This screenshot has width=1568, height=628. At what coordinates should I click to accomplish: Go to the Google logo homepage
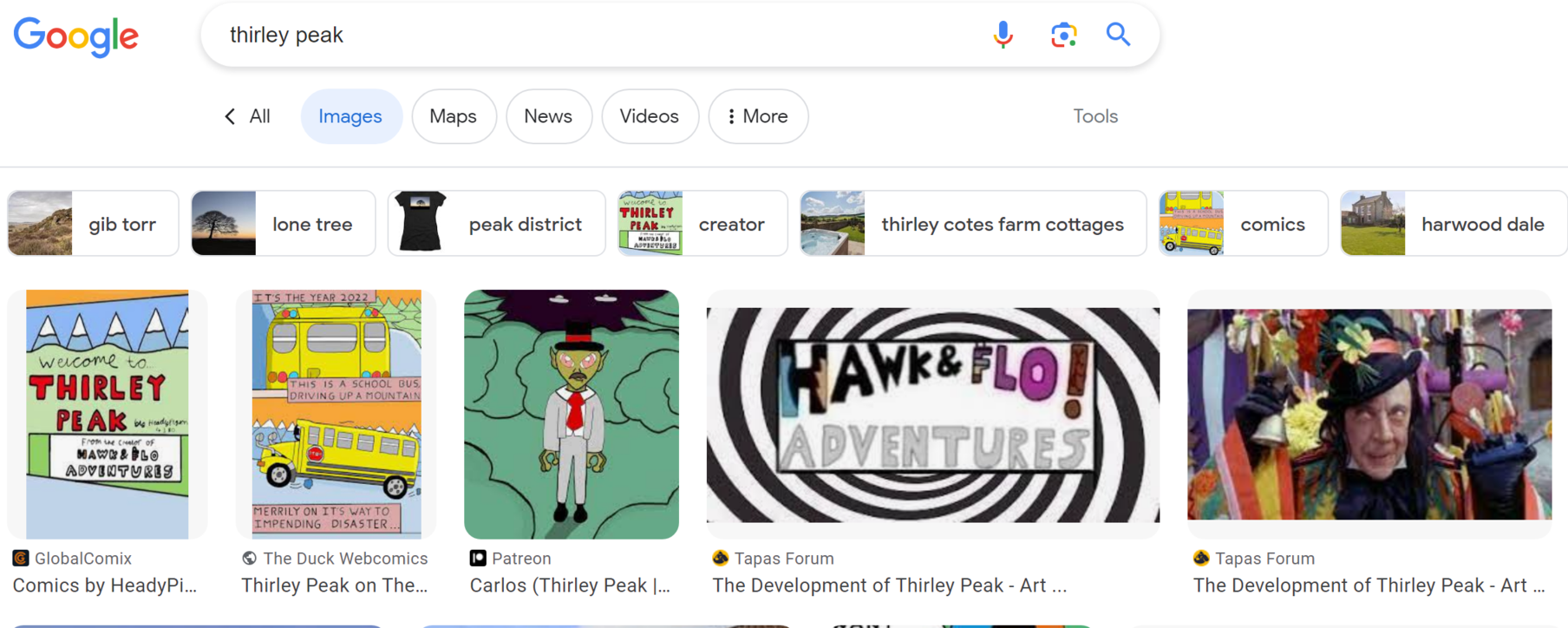(76, 36)
